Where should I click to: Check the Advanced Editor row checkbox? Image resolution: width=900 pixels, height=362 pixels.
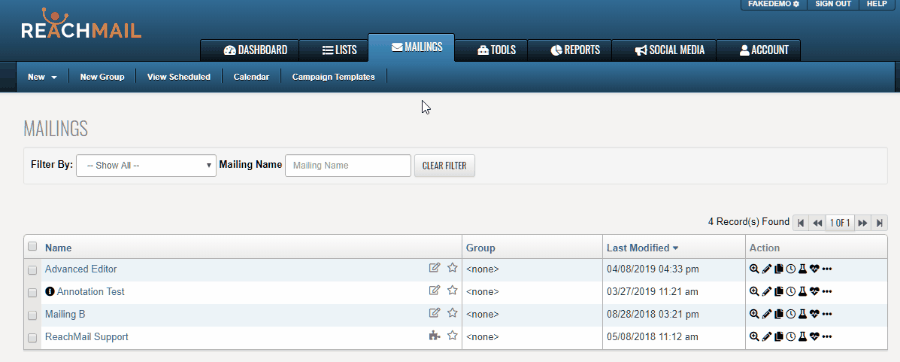coord(33,270)
